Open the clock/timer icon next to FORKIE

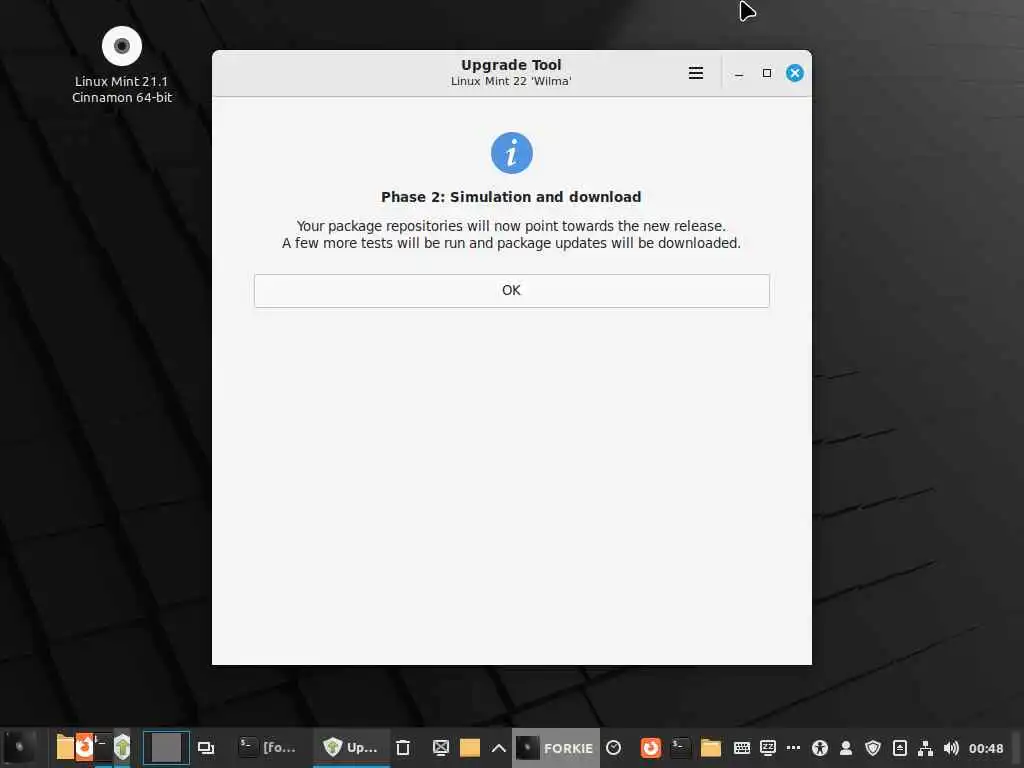coord(613,748)
